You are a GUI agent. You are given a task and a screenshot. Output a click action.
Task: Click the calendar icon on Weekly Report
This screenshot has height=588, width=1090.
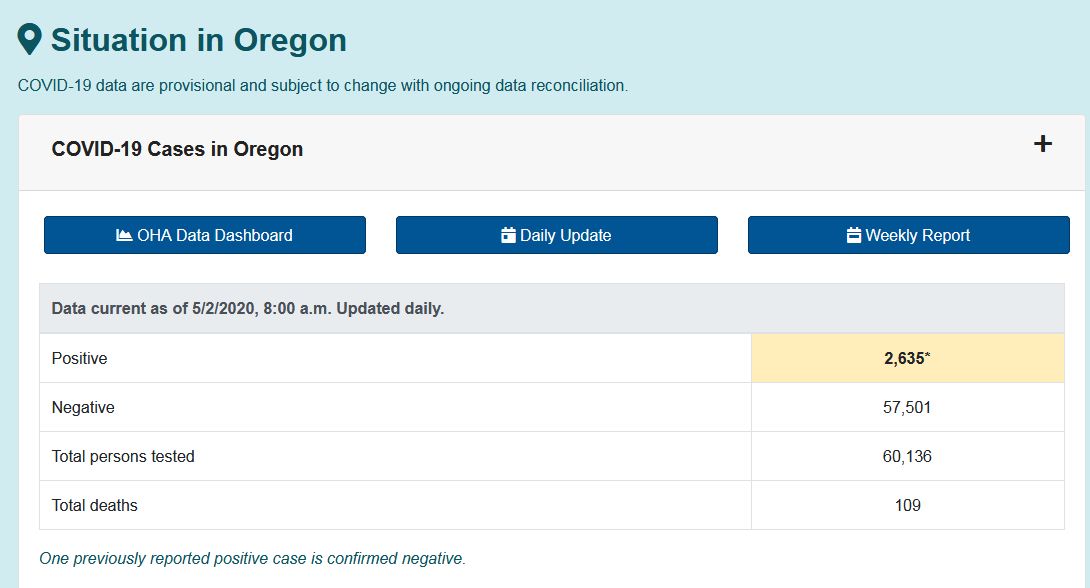(x=853, y=236)
